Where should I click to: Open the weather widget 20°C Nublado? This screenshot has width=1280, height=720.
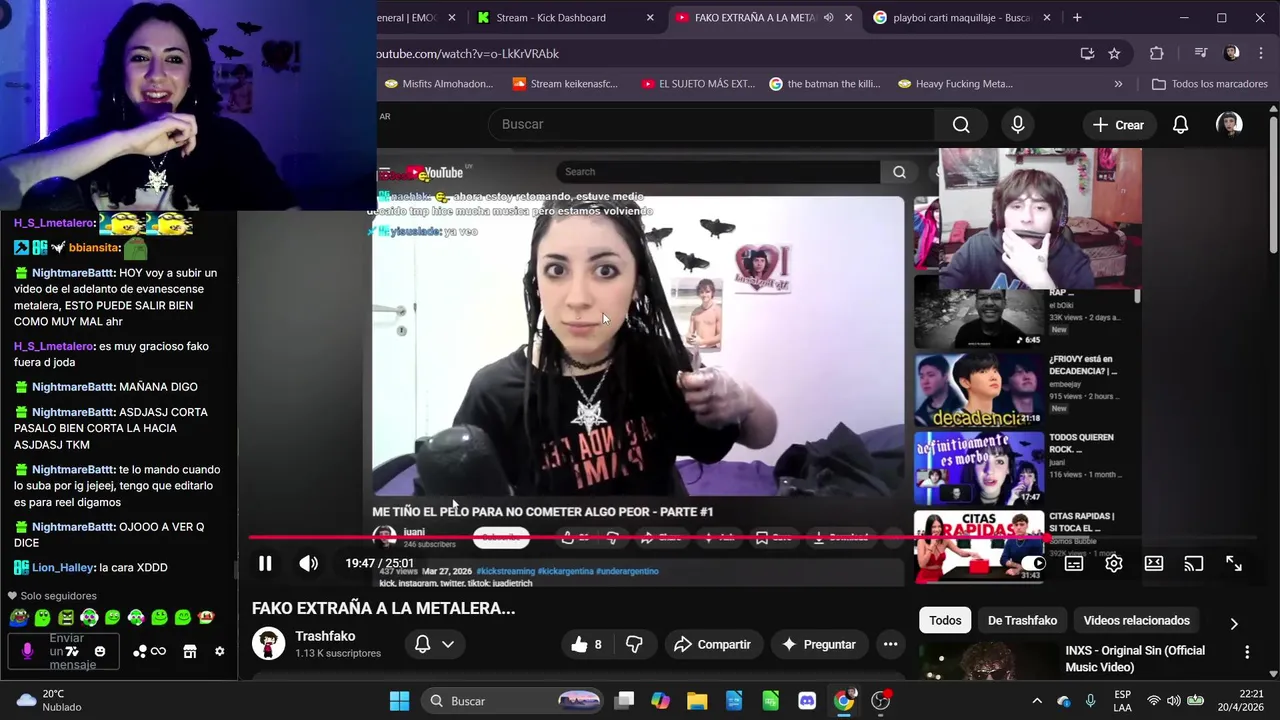(47, 701)
